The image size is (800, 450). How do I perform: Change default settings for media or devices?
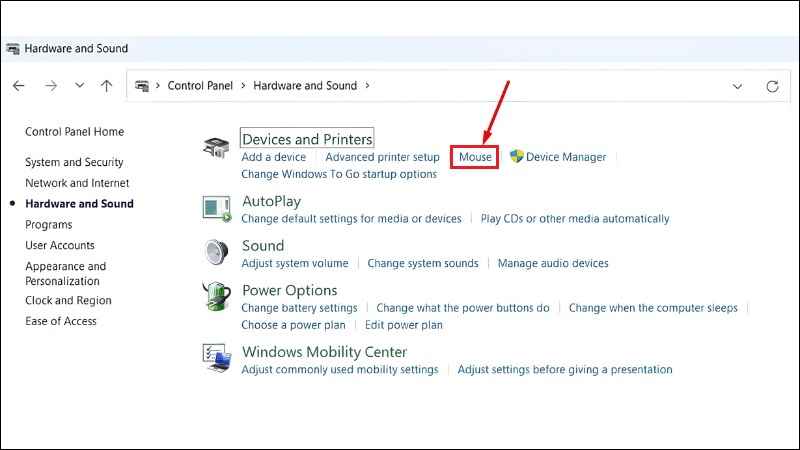(x=351, y=219)
